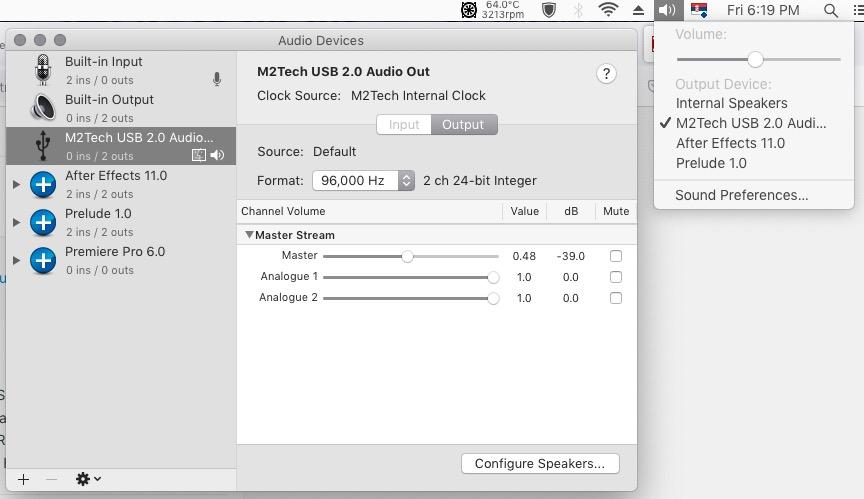Image resolution: width=864 pixels, height=499 pixels.
Task: Click the default output speaker badge on M2Tech
Action: coord(217,155)
